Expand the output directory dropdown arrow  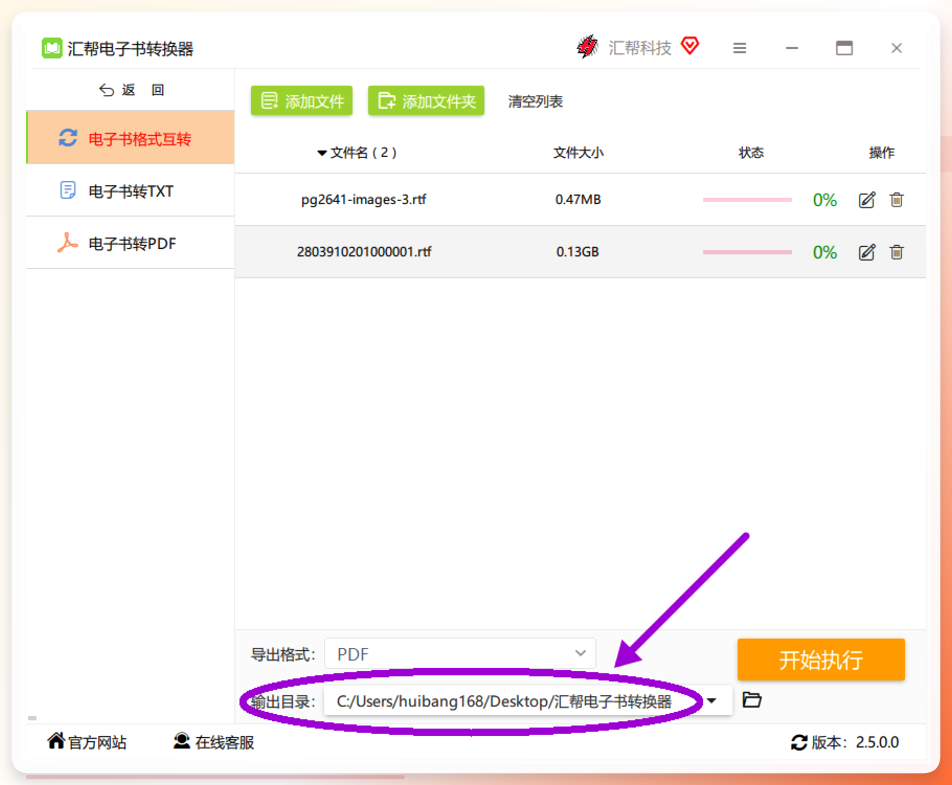tap(712, 701)
